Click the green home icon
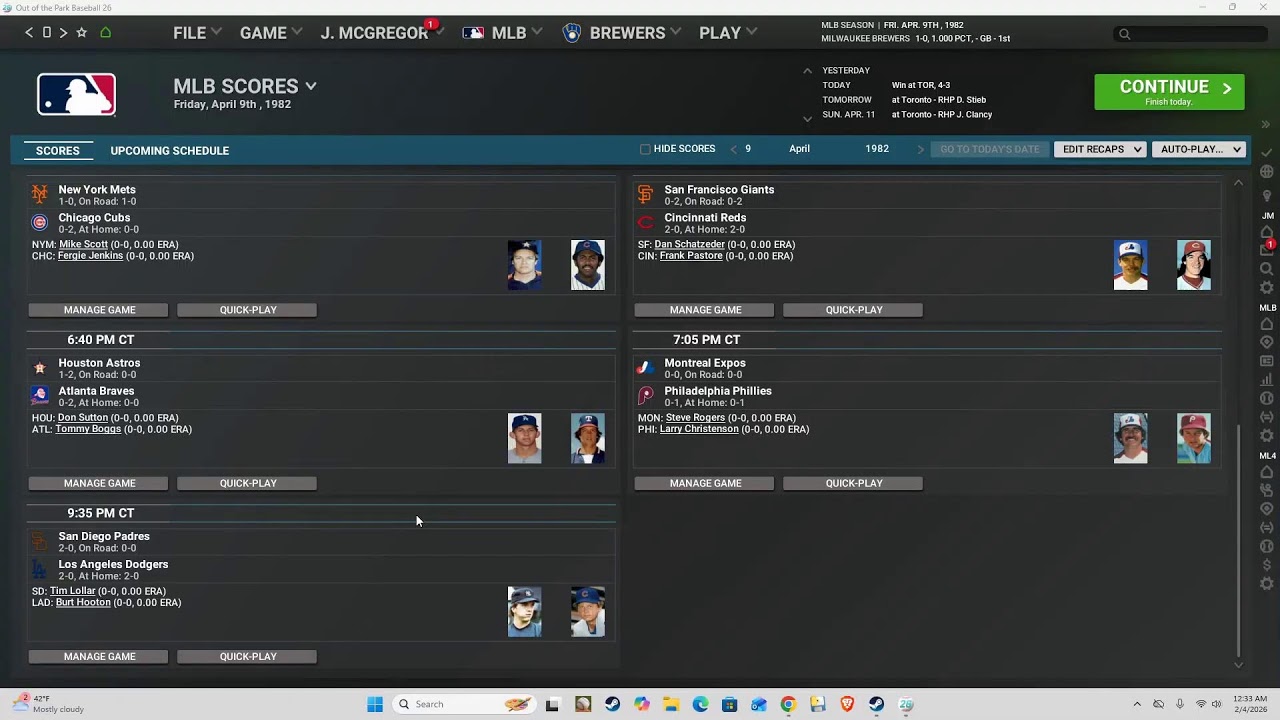1280x720 pixels. (105, 33)
